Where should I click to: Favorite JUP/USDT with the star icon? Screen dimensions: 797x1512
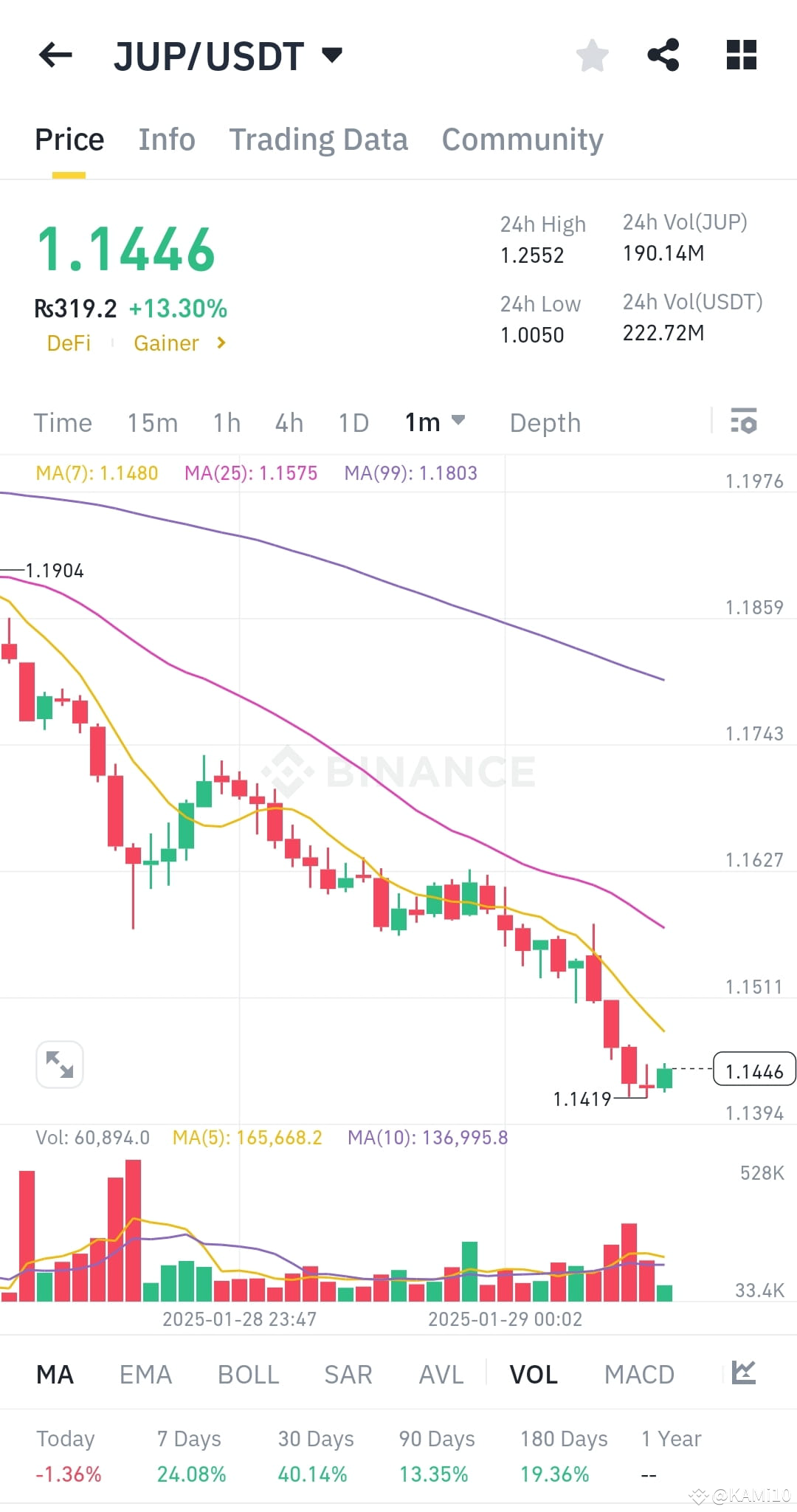tap(592, 55)
